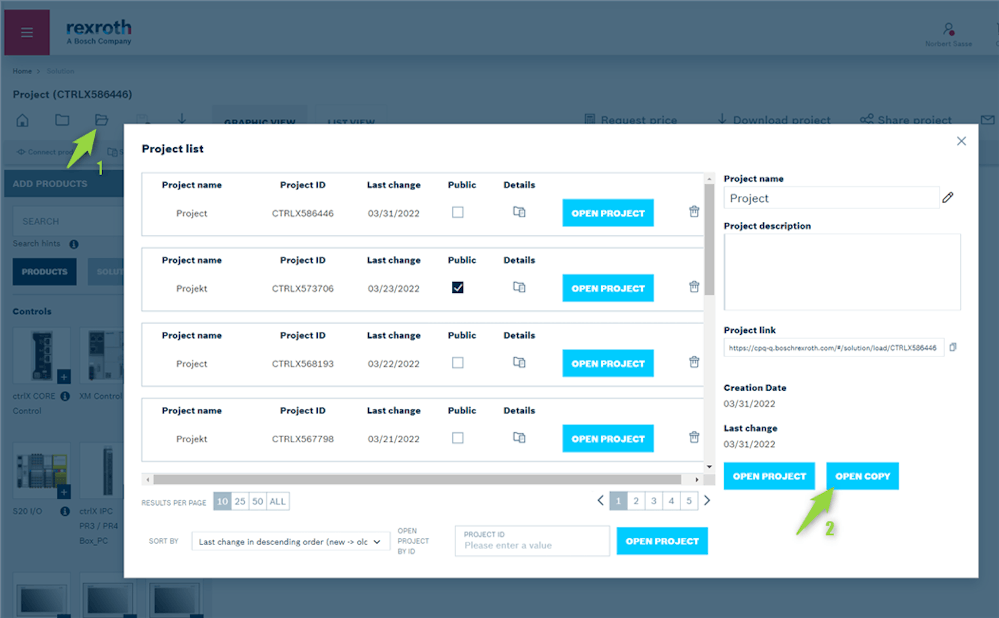Click OPEN COPY button
This screenshot has width=999, height=618.
[863, 476]
